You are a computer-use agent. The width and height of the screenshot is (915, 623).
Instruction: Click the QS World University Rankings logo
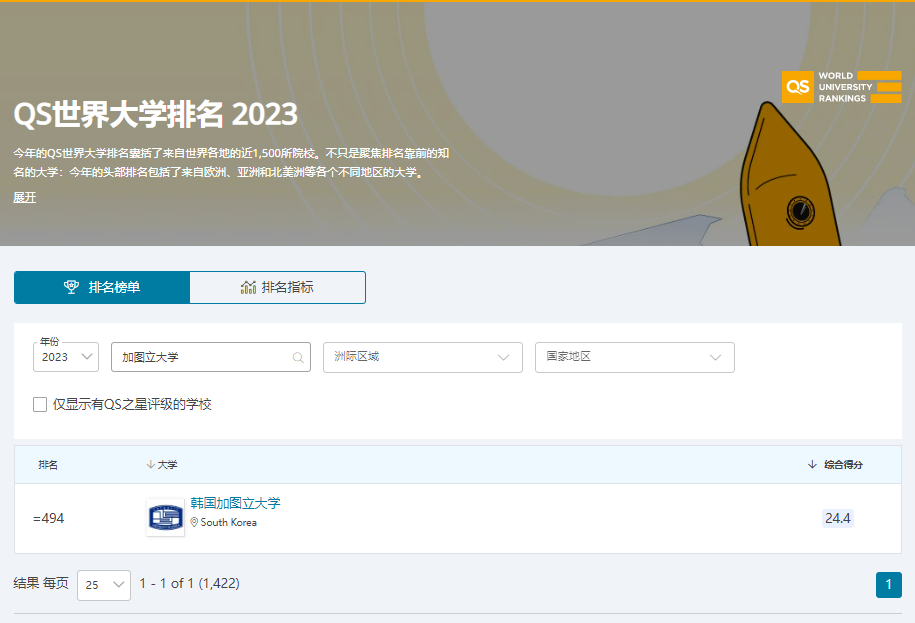[x=841, y=87]
